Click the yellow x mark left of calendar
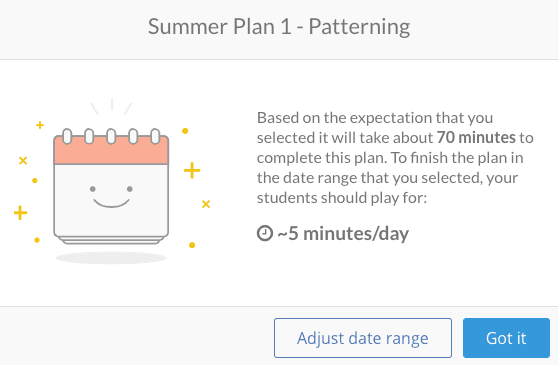This screenshot has width=558, height=365. [x=23, y=160]
